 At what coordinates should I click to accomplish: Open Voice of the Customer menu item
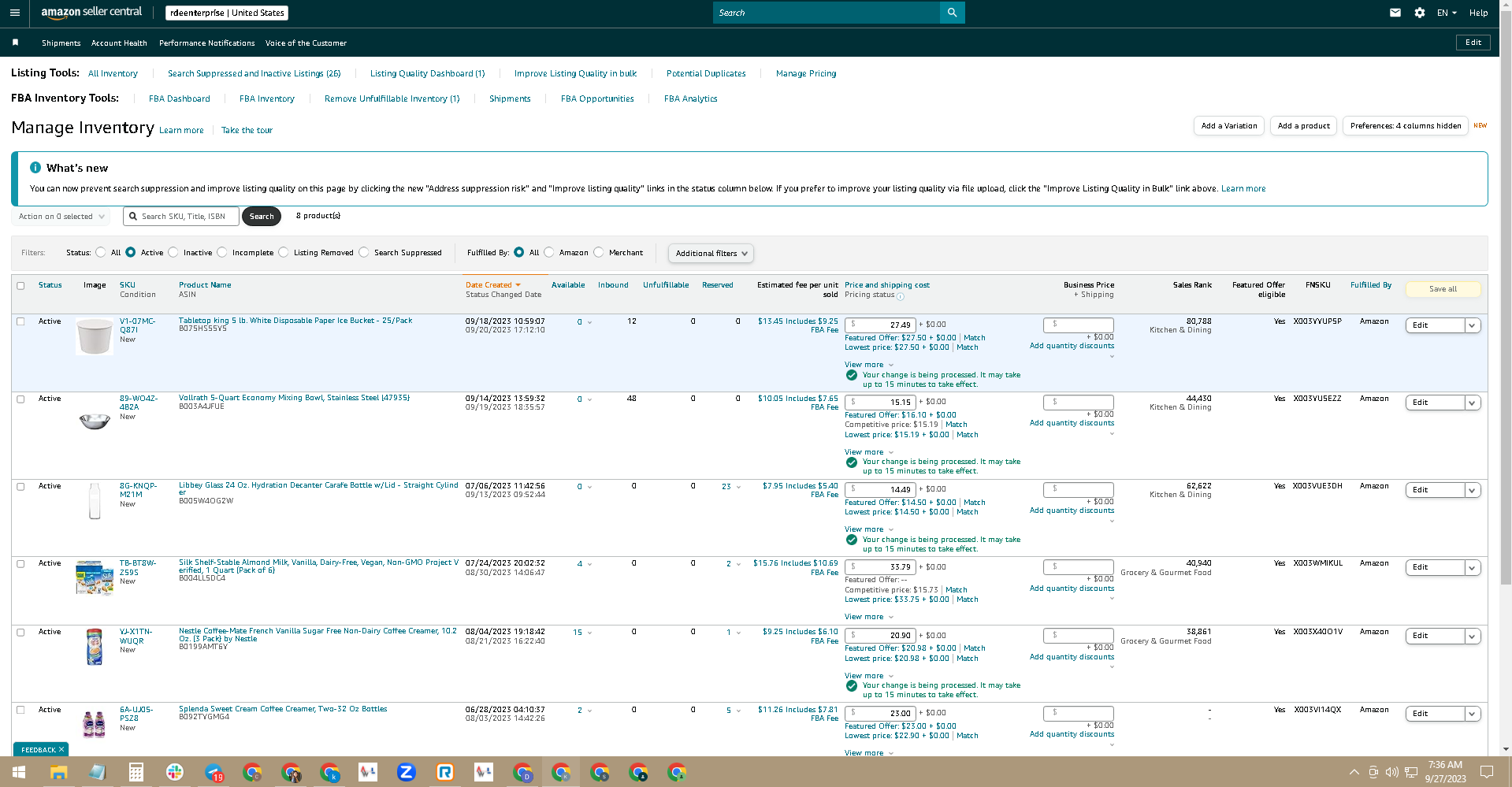coord(306,43)
